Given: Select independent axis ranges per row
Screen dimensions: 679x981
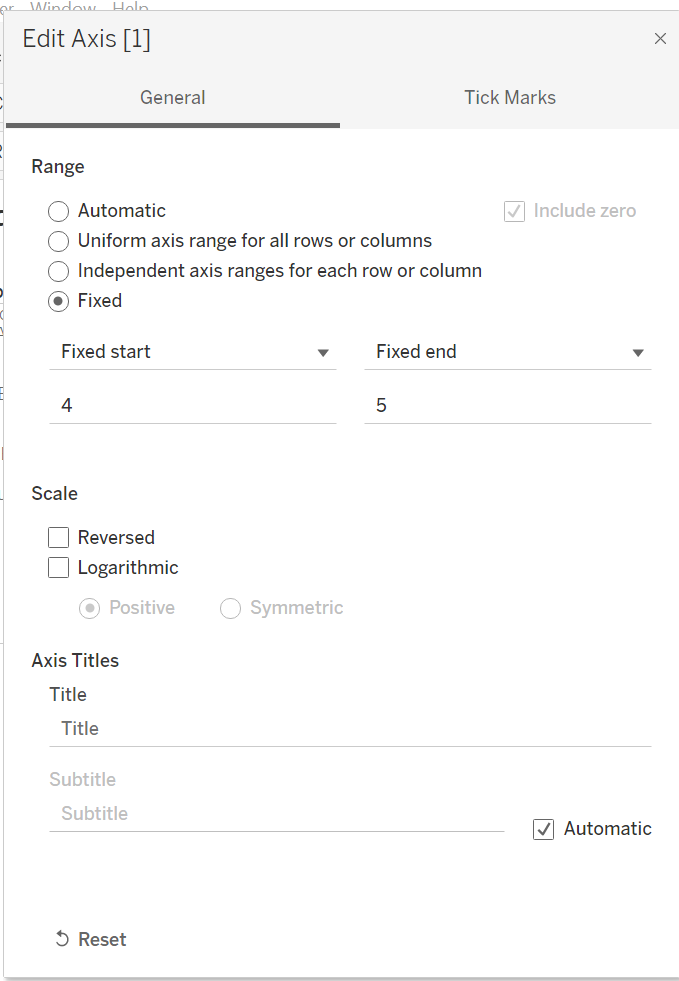Looking at the screenshot, I should (x=58, y=271).
